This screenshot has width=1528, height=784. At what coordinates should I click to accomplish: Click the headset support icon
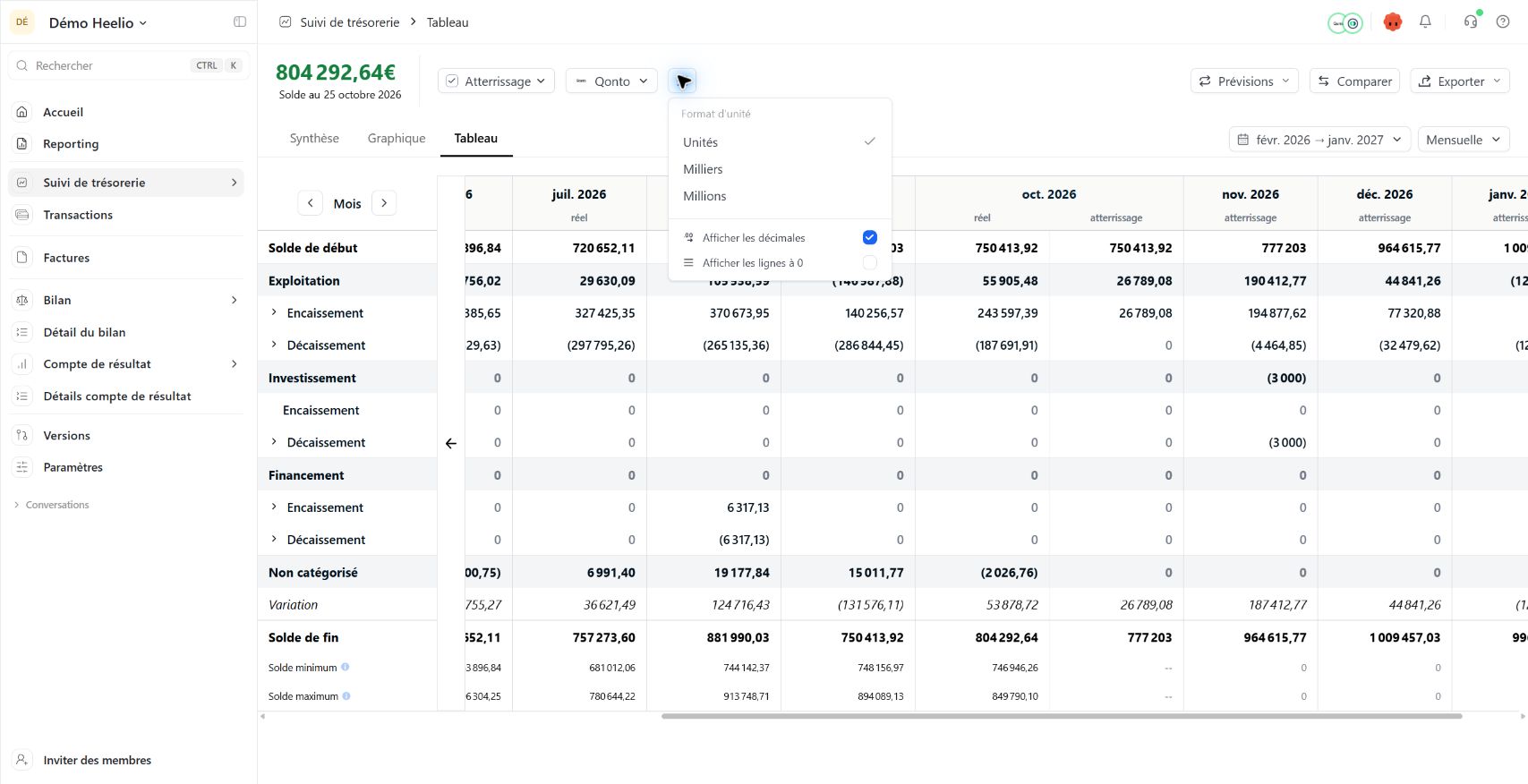tap(1471, 22)
